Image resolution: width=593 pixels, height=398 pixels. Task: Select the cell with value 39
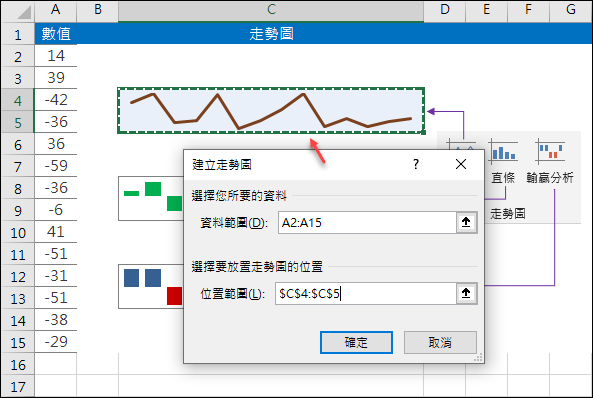click(x=56, y=78)
